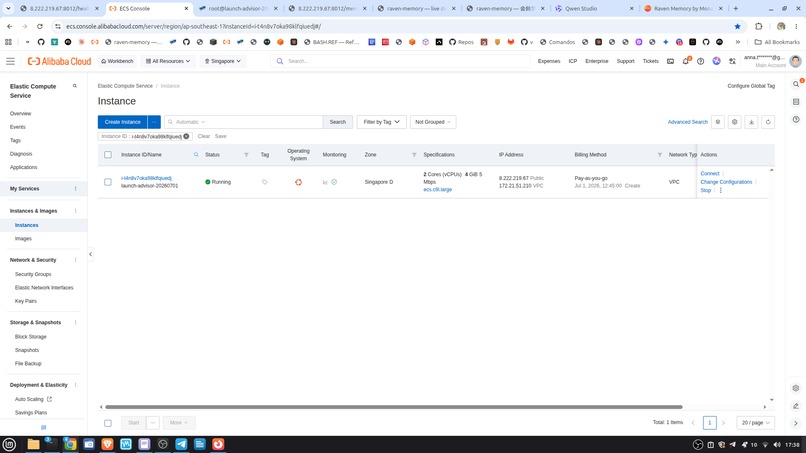The image size is (806, 453).
Task: Open the Advanced Search link
Action: [687, 122]
